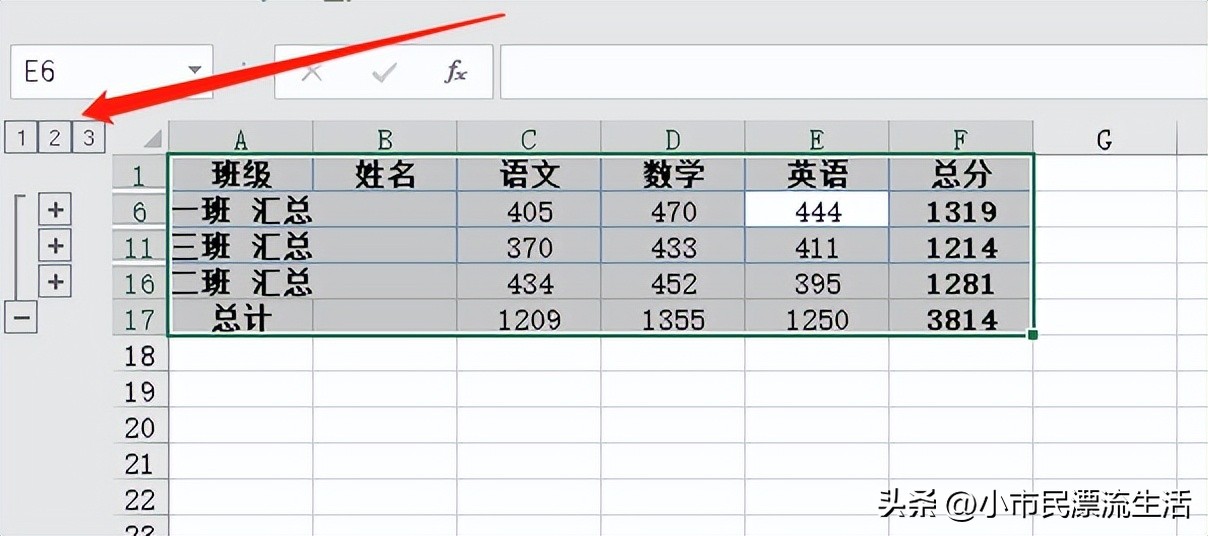Click the 总计 cell

coord(241,319)
